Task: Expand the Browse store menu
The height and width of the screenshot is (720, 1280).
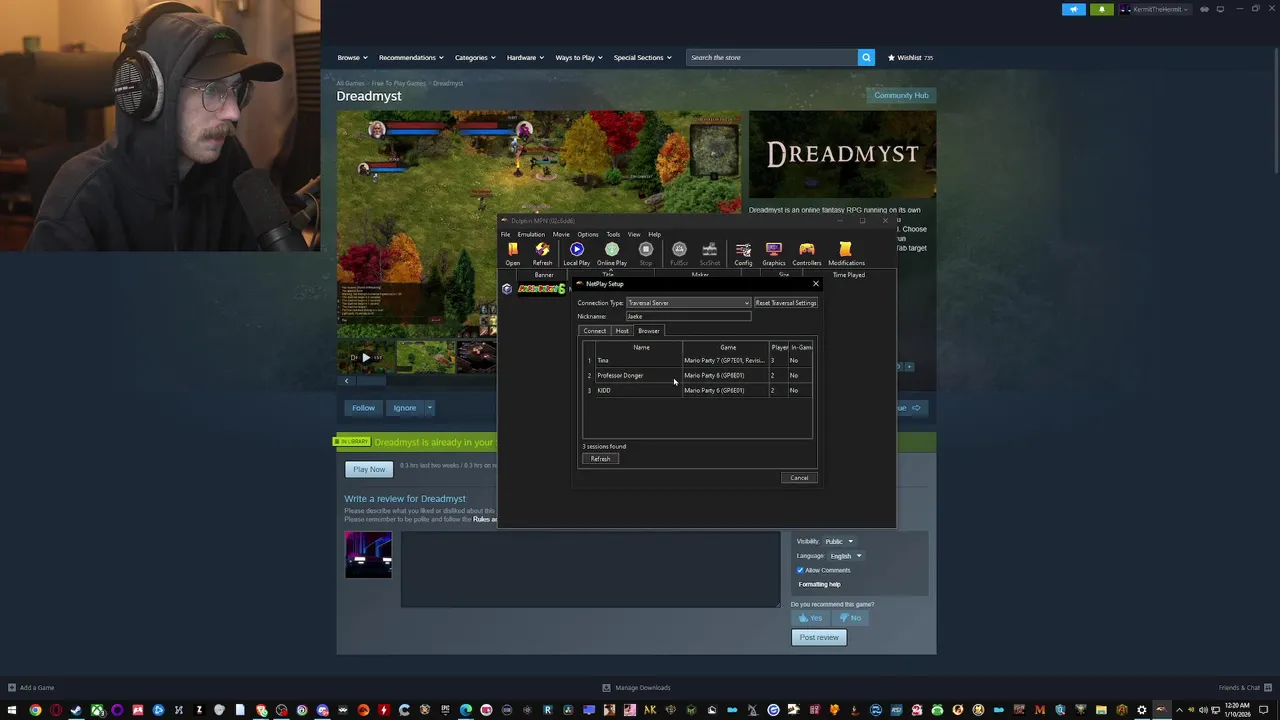Action: click(352, 57)
